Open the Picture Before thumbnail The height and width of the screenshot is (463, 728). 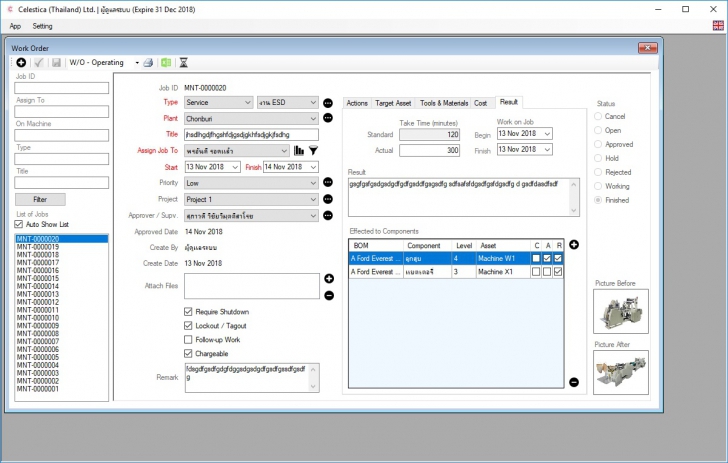[x=620, y=311]
